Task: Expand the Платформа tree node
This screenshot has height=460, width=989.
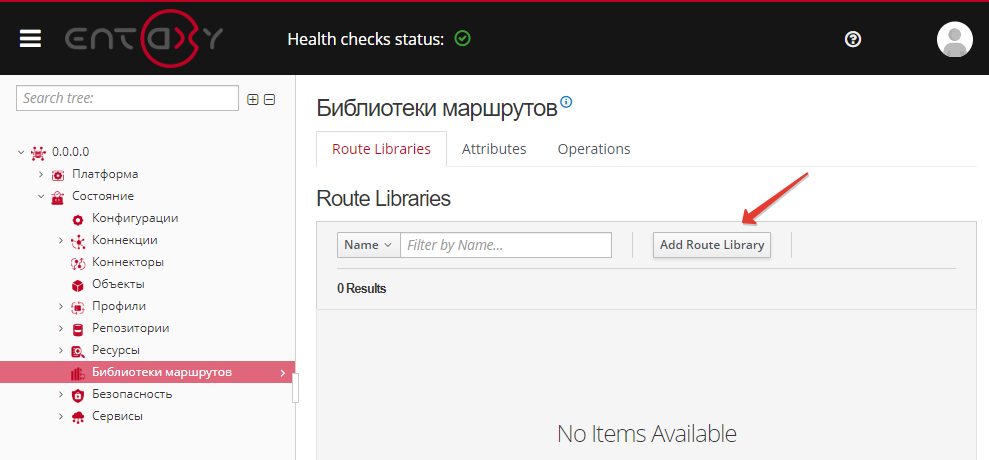Action: (41, 174)
